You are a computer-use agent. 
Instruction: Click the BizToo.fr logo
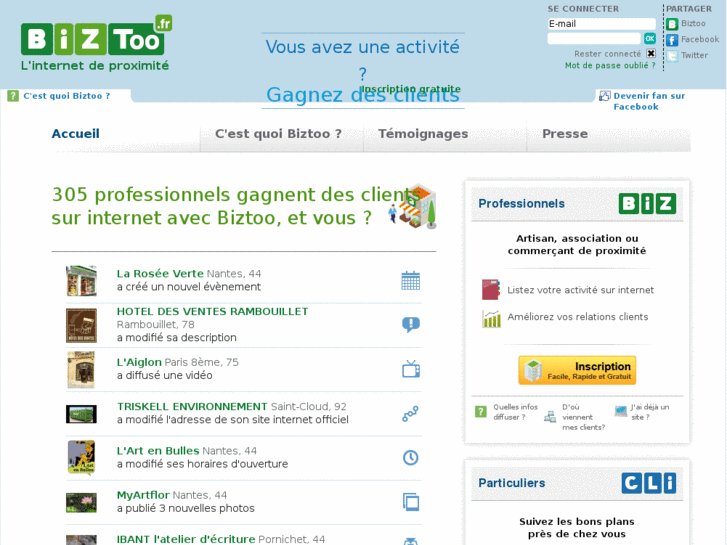(x=96, y=43)
